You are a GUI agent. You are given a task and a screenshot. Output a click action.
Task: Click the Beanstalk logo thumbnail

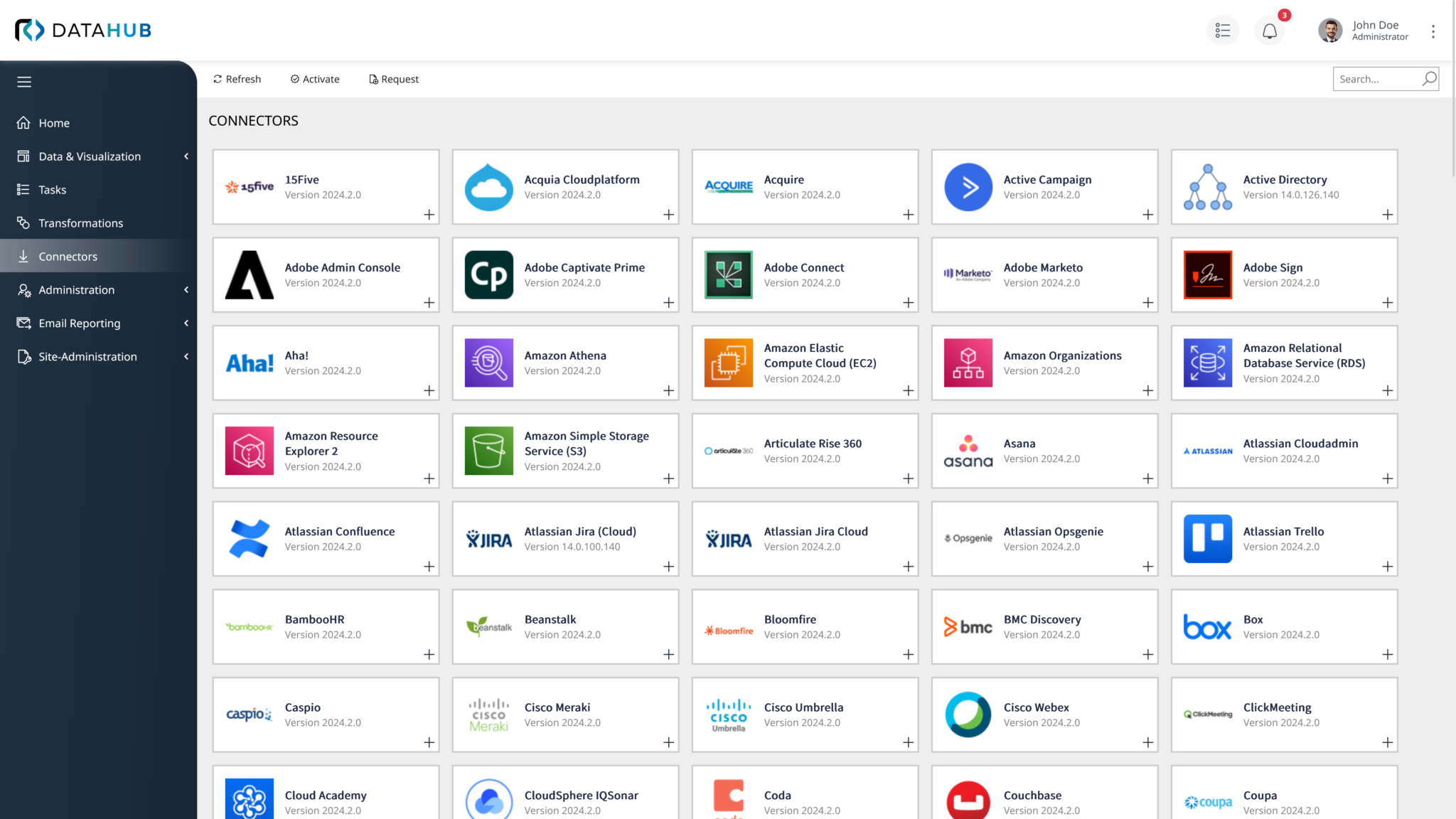click(488, 626)
